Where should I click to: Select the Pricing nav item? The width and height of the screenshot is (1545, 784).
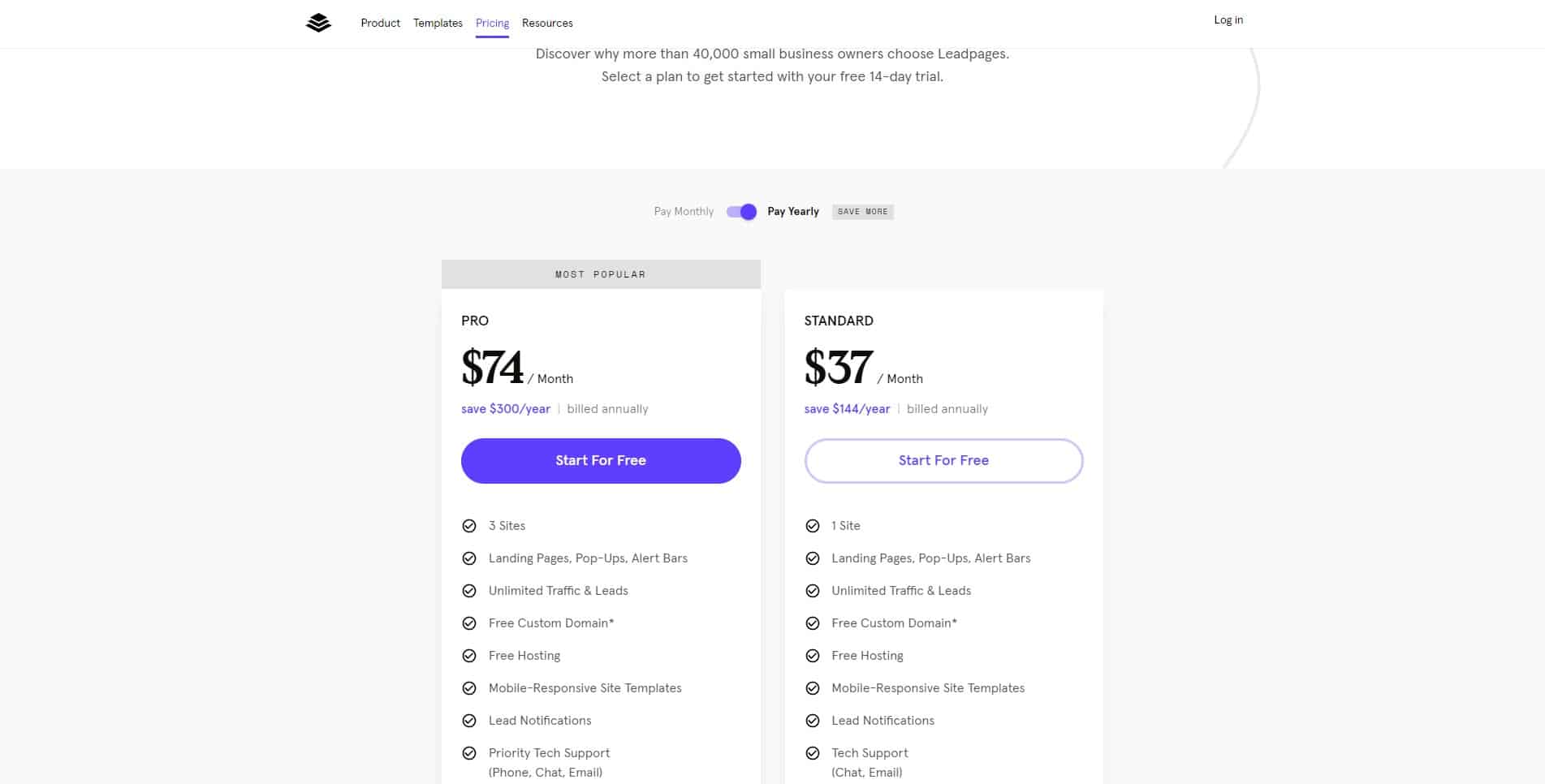492,23
